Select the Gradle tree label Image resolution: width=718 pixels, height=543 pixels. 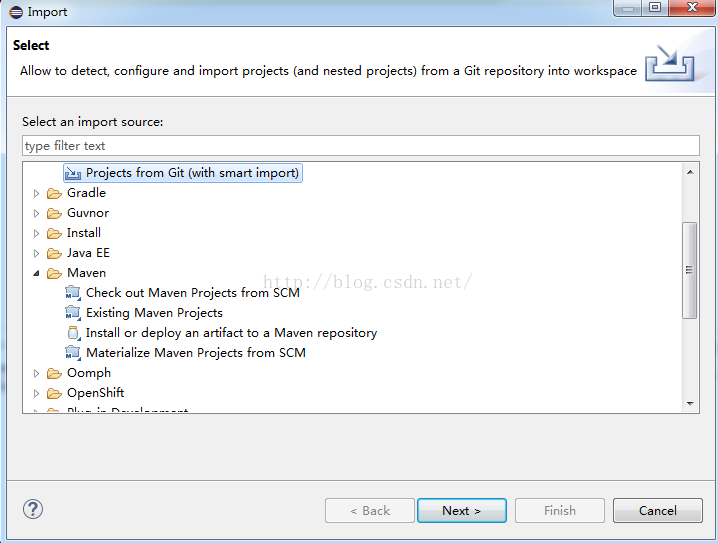86,193
